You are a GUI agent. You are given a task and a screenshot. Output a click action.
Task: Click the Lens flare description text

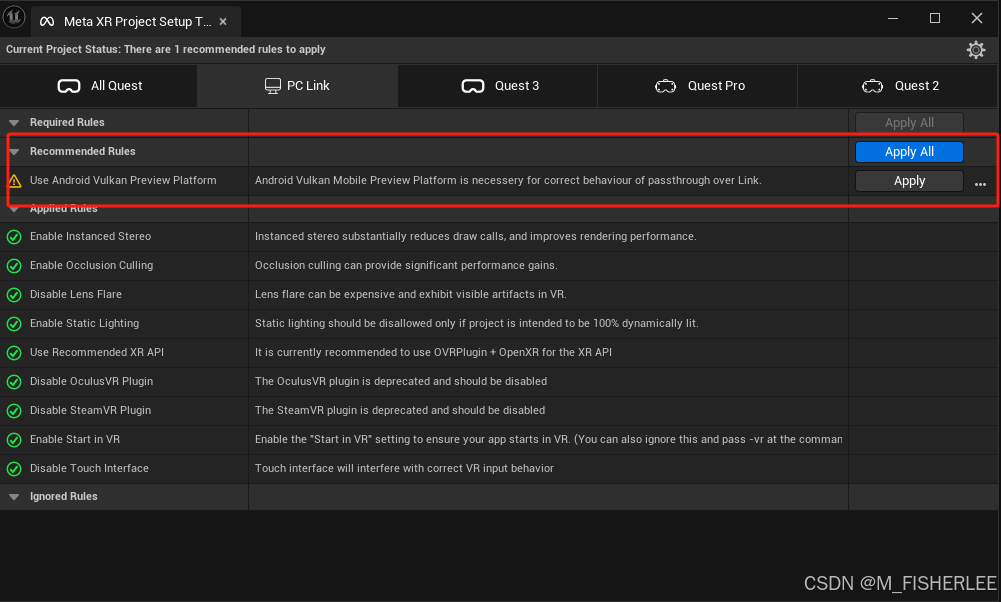click(x=410, y=294)
